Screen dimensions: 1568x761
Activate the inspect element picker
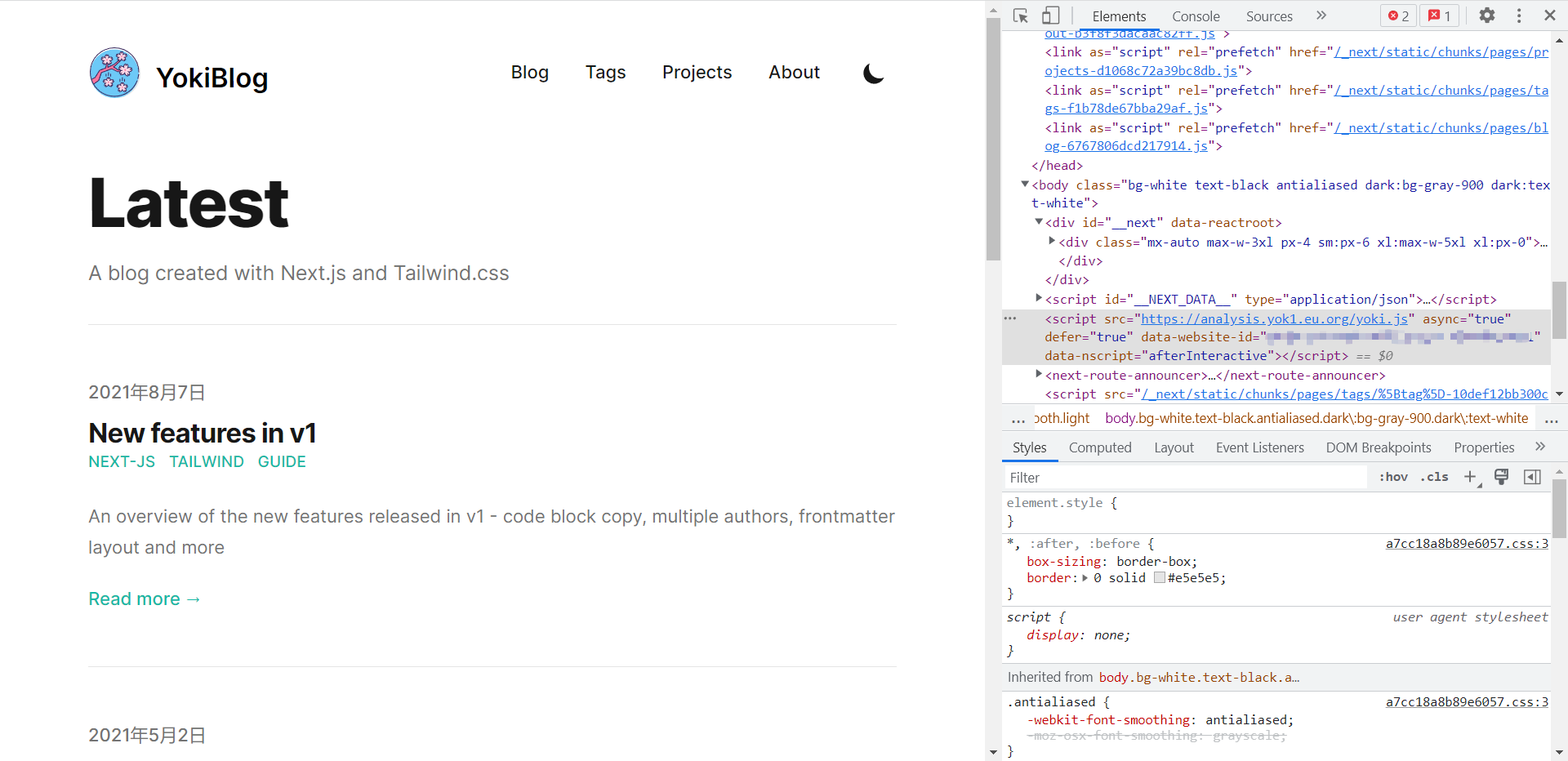click(x=1018, y=16)
